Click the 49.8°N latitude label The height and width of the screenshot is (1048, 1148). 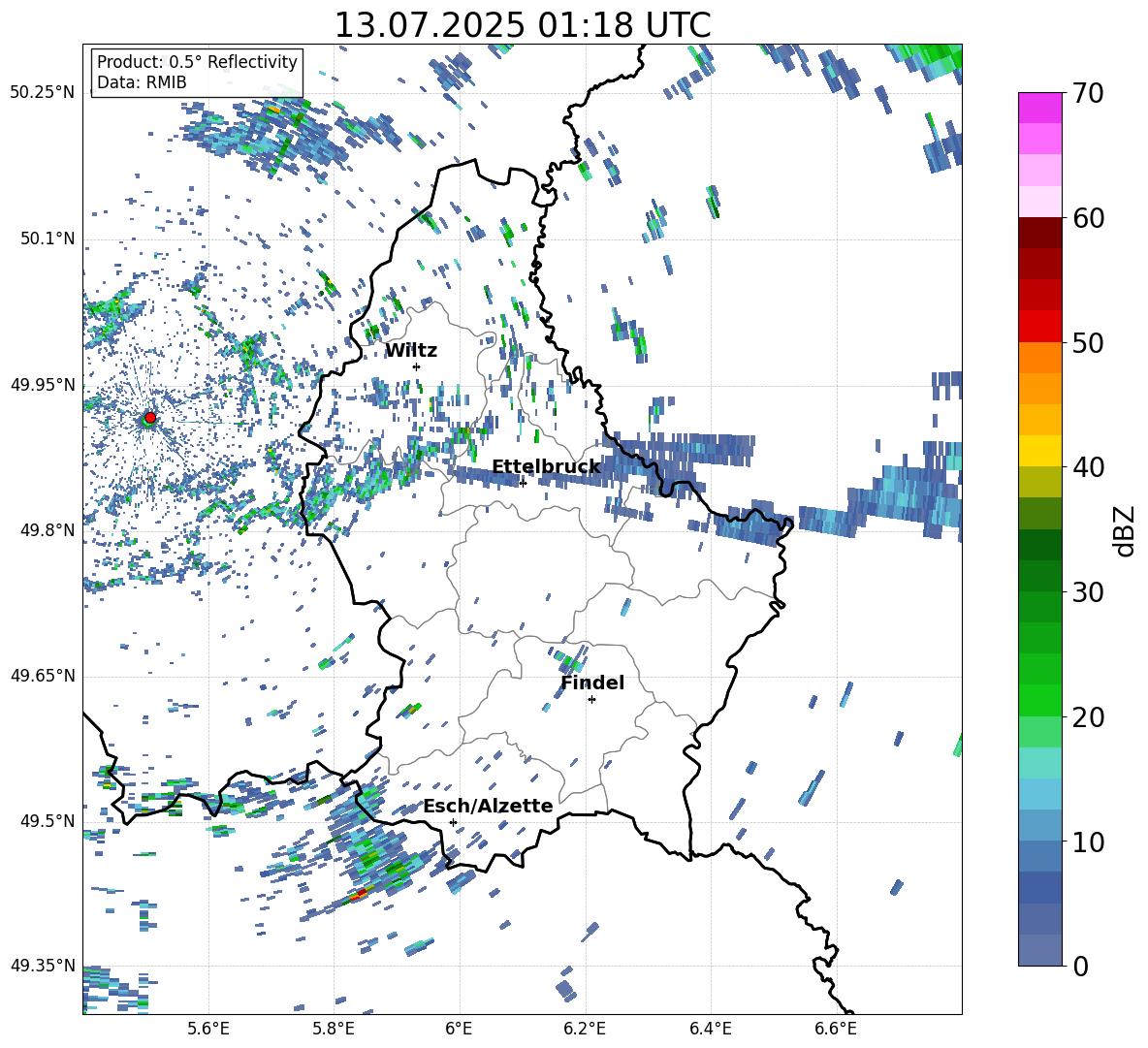pos(48,530)
